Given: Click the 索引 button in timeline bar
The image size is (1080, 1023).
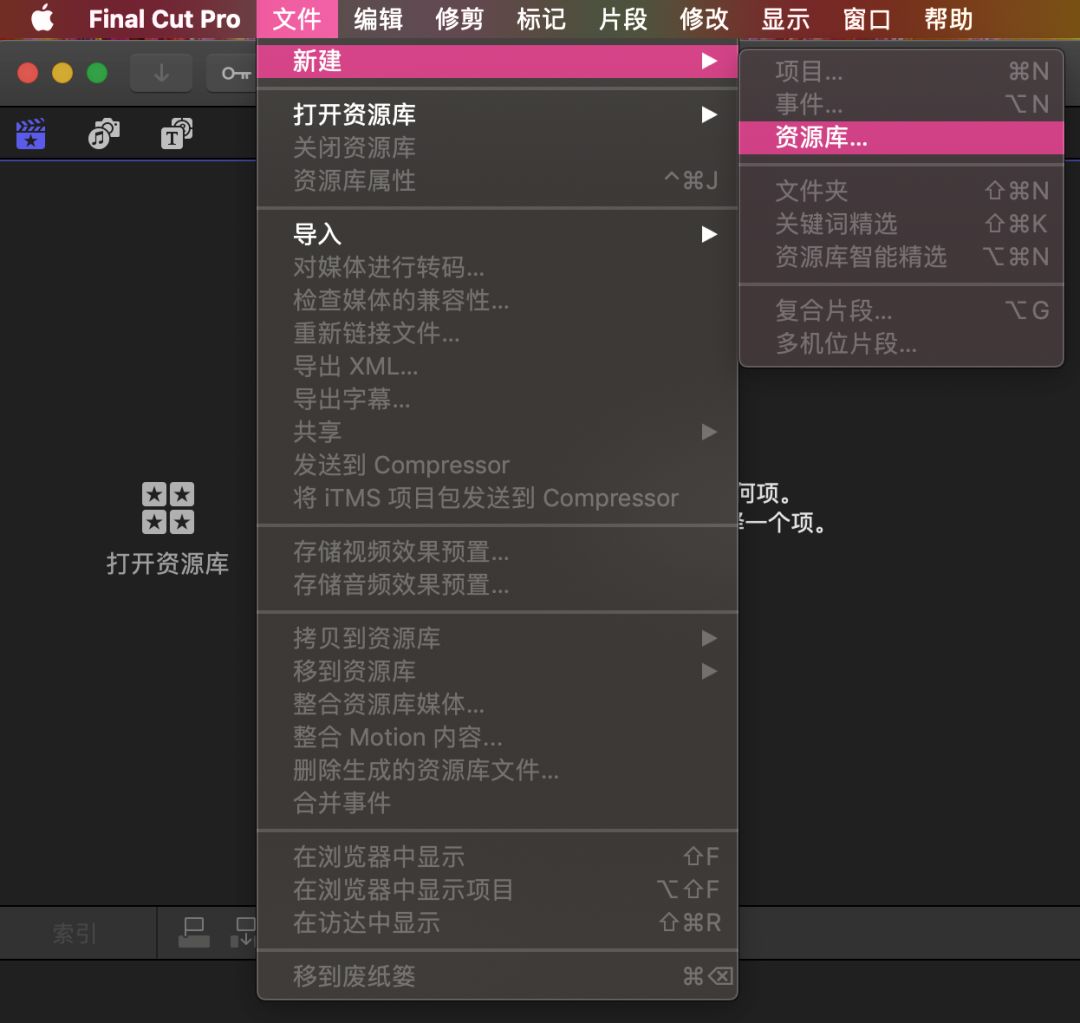Looking at the screenshot, I should (x=75, y=934).
